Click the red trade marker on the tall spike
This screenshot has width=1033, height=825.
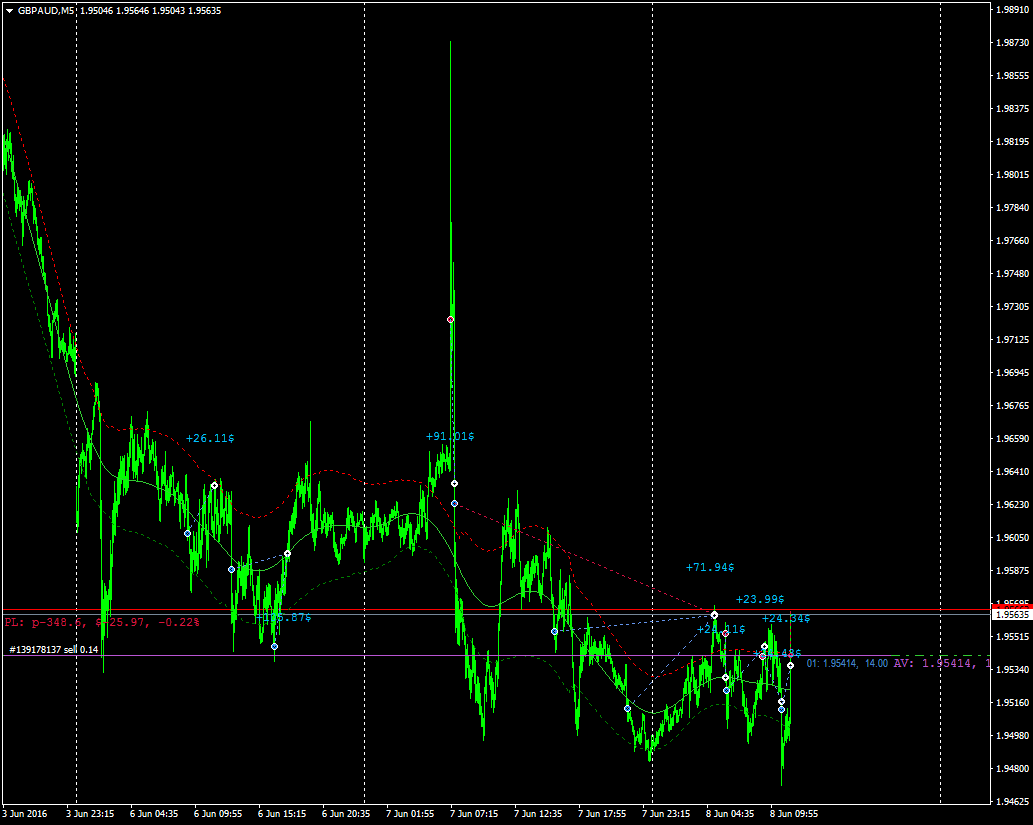[x=451, y=320]
